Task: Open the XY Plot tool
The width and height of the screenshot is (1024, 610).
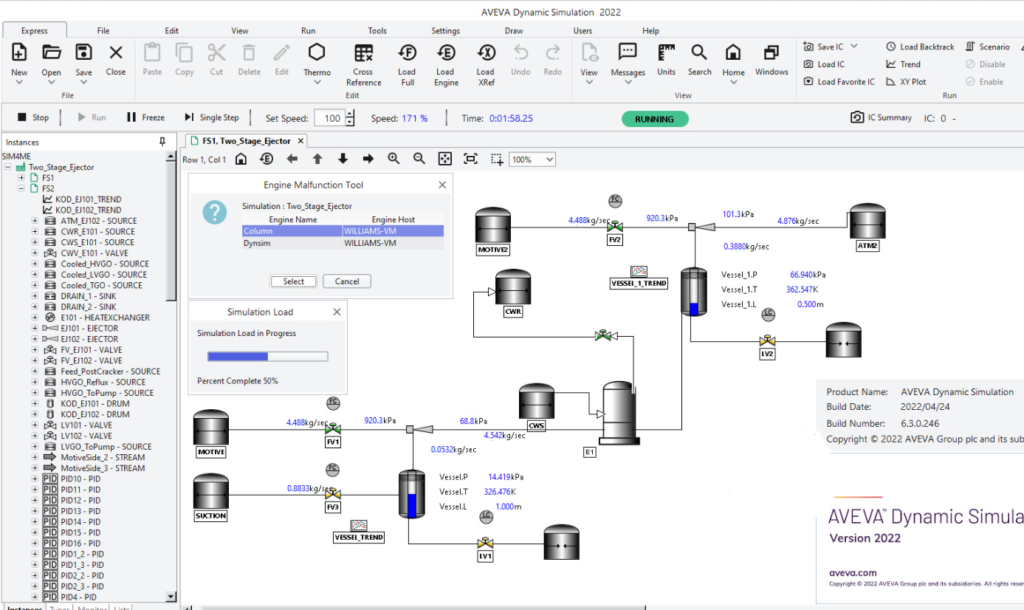Action: point(906,82)
